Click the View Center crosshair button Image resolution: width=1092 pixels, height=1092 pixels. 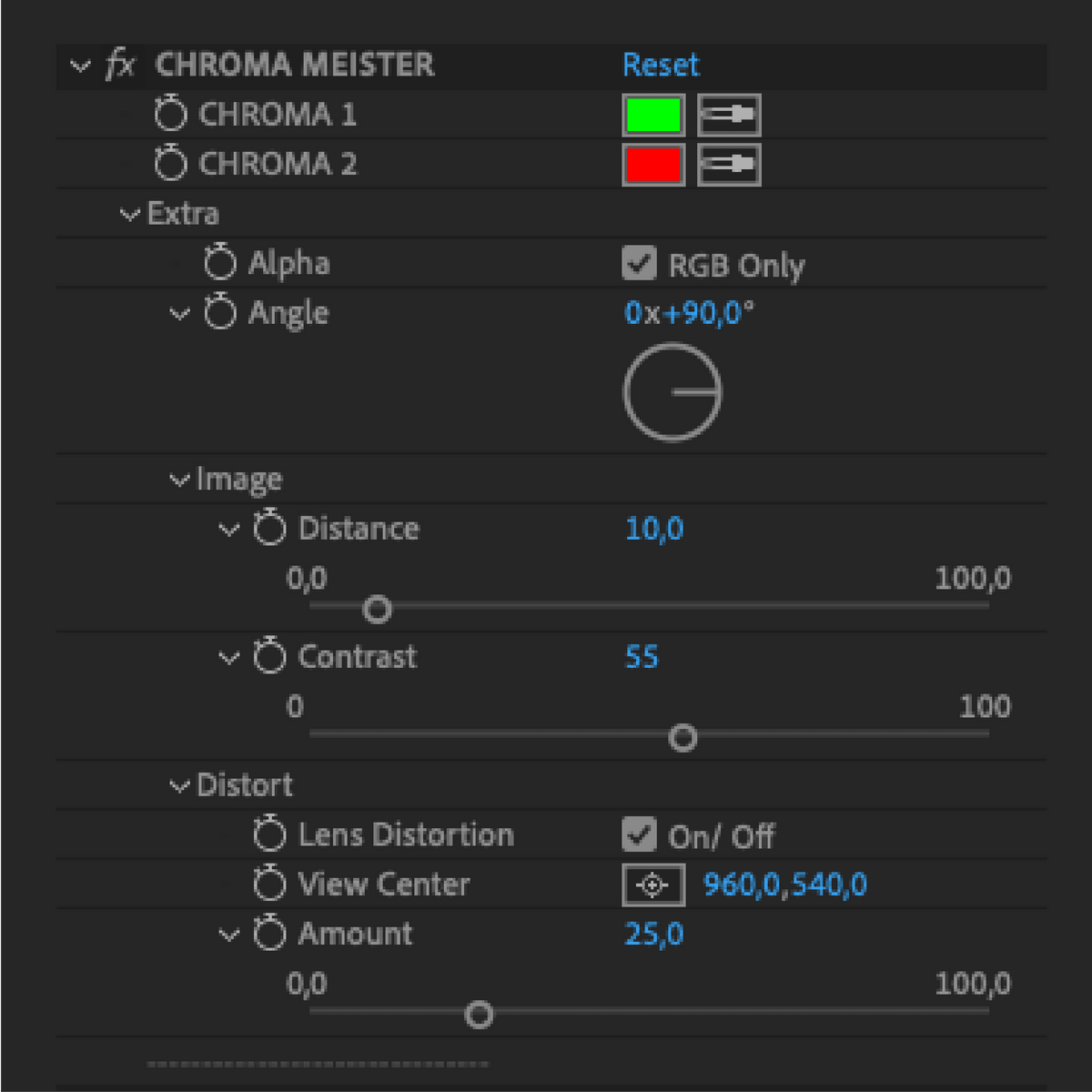click(653, 885)
